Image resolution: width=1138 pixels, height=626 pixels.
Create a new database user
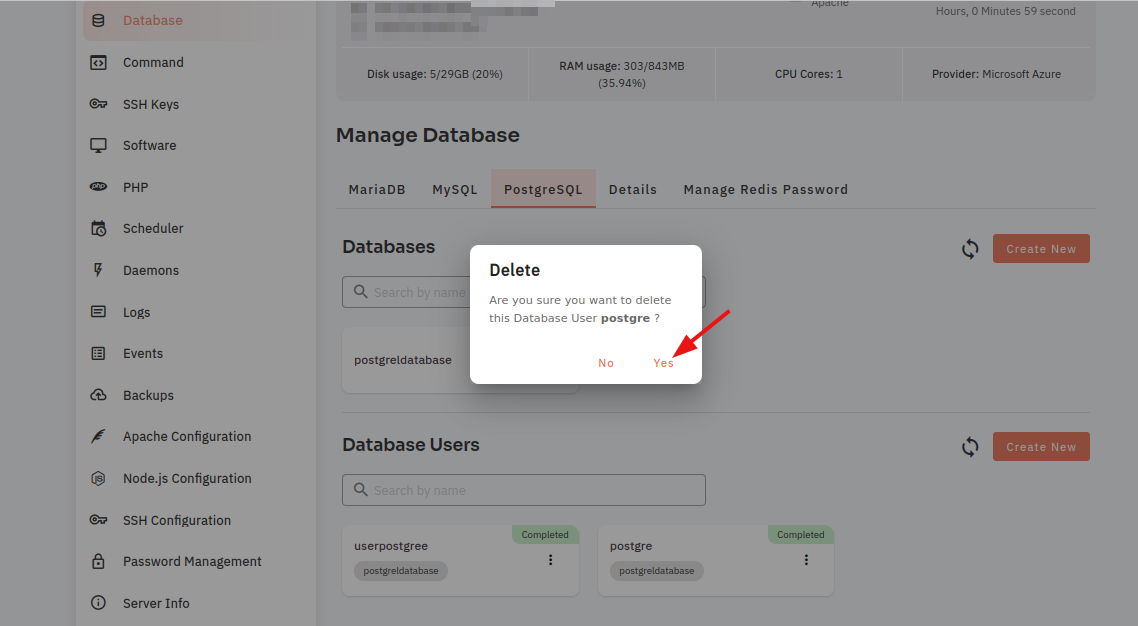[1041, 447]
